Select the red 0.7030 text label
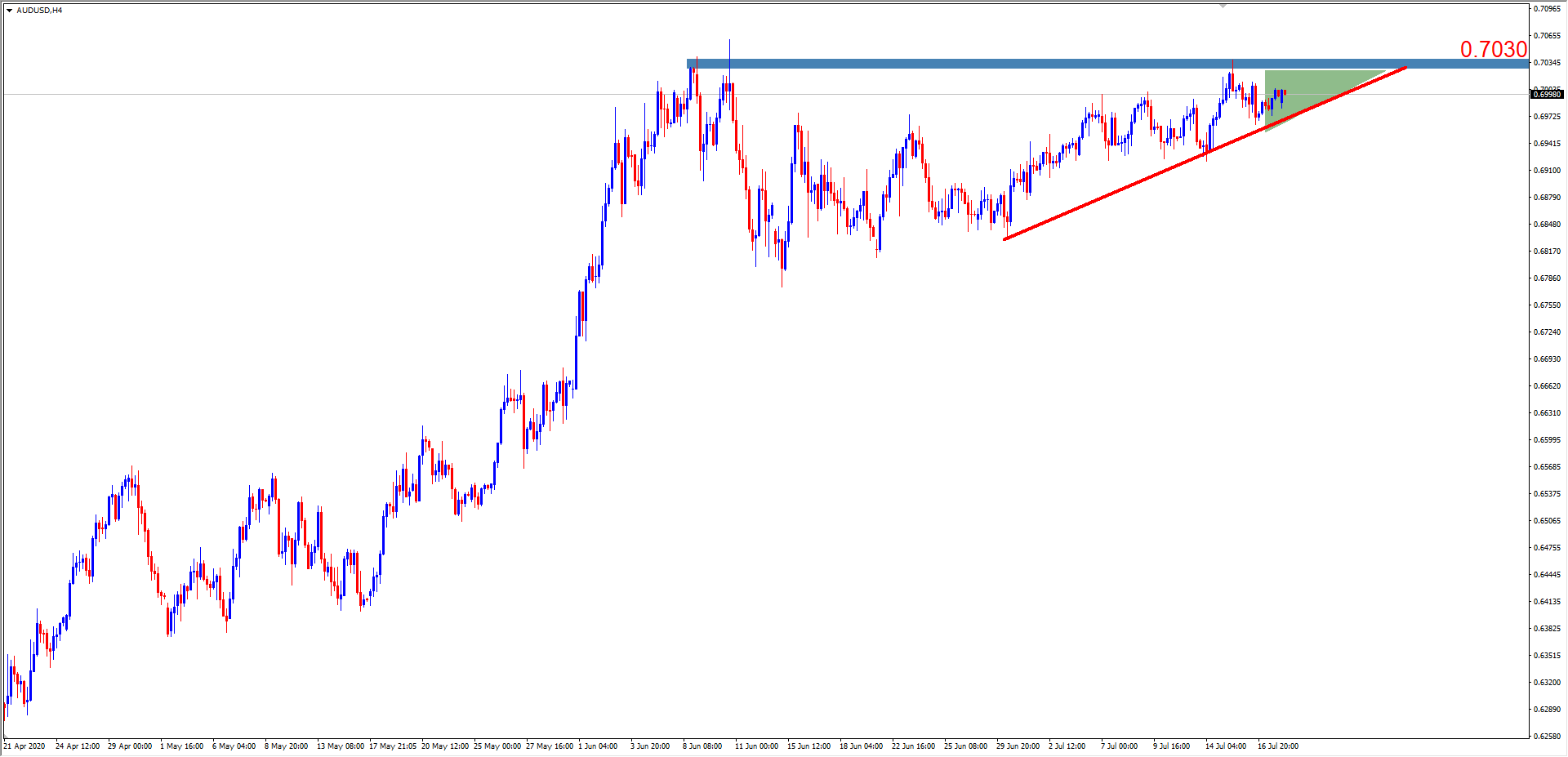The width and height of the screenshot is (1568, 757). point(1493,50)
